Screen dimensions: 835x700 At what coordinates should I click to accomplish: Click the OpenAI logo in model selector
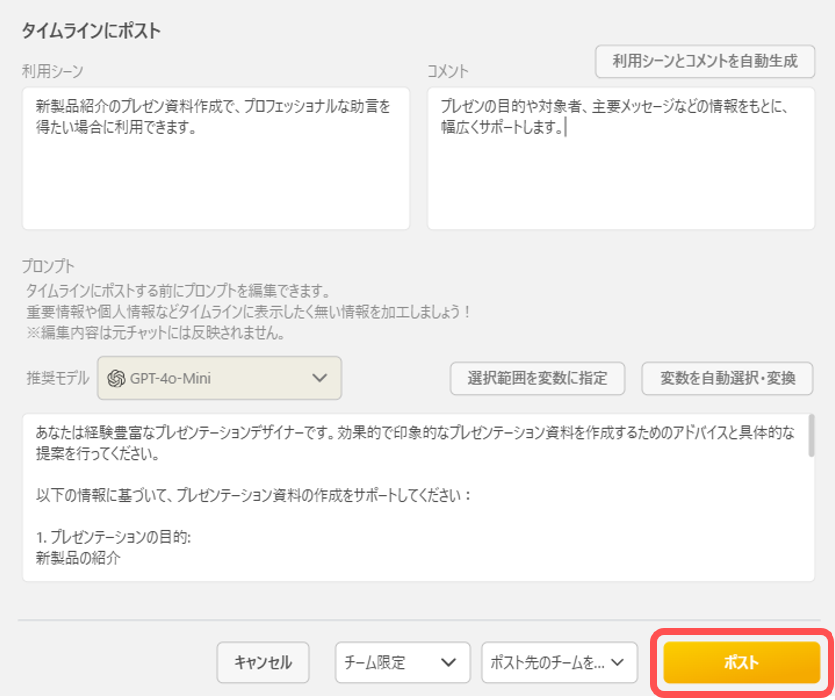[x=116, y=378]
